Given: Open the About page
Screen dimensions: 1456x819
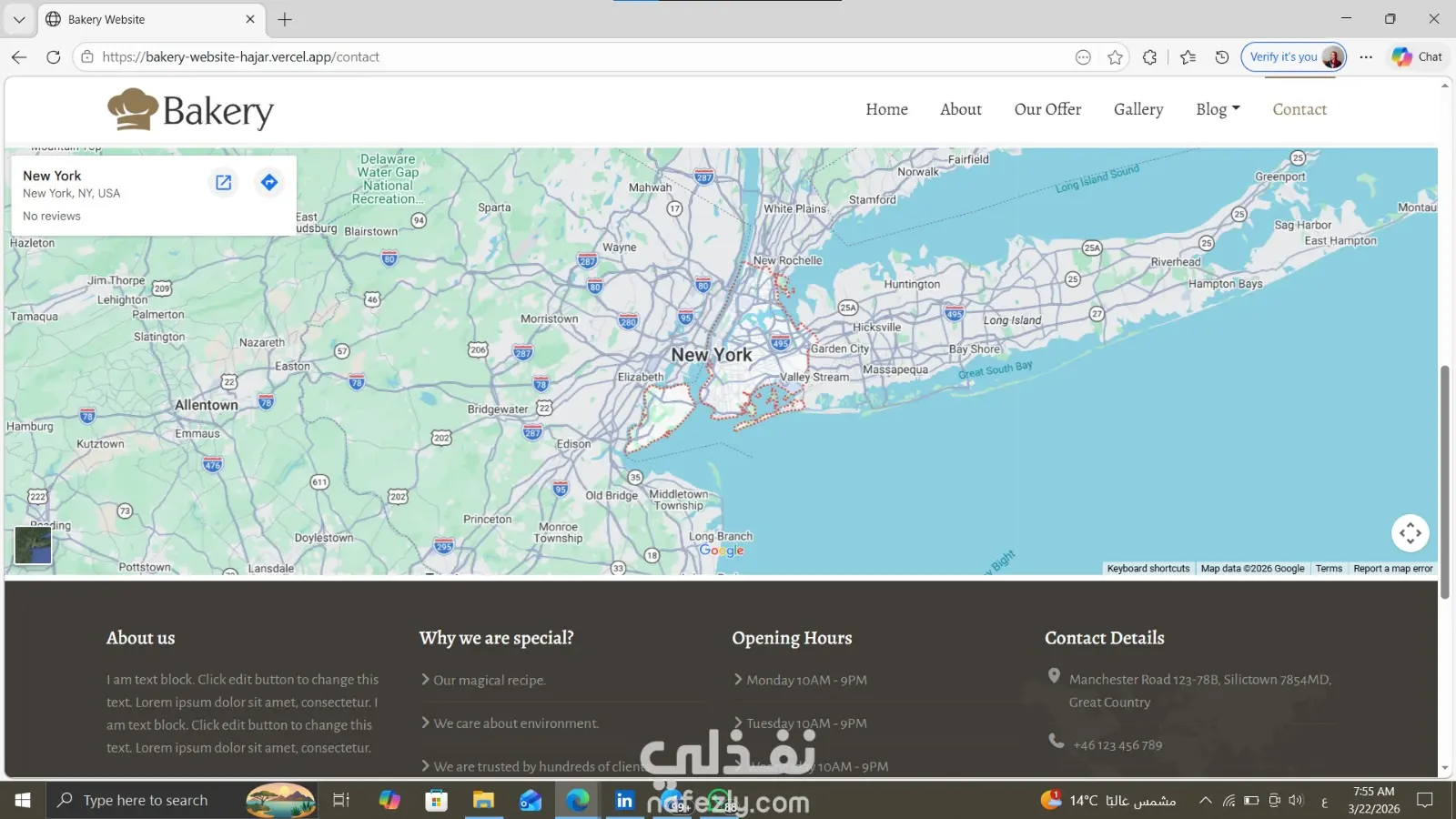Looking at the screenshot, I should point(961,109).
